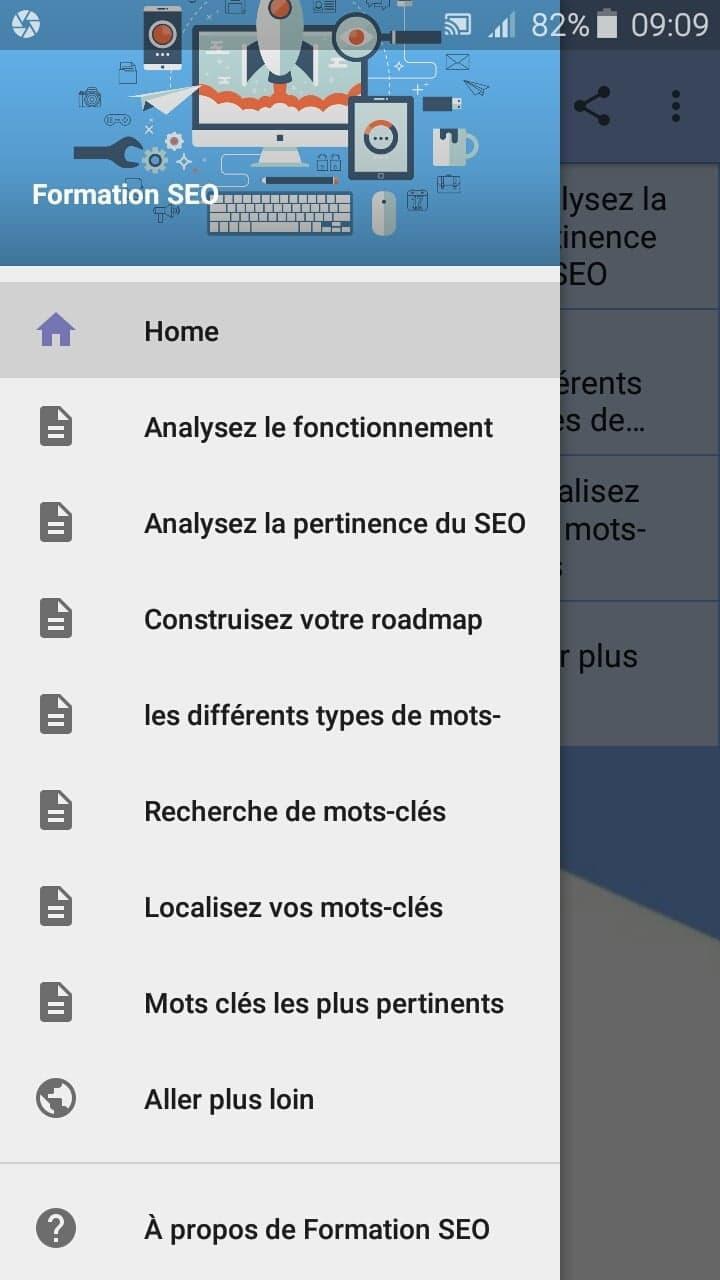Open the three-dot overflow menu

676,106
